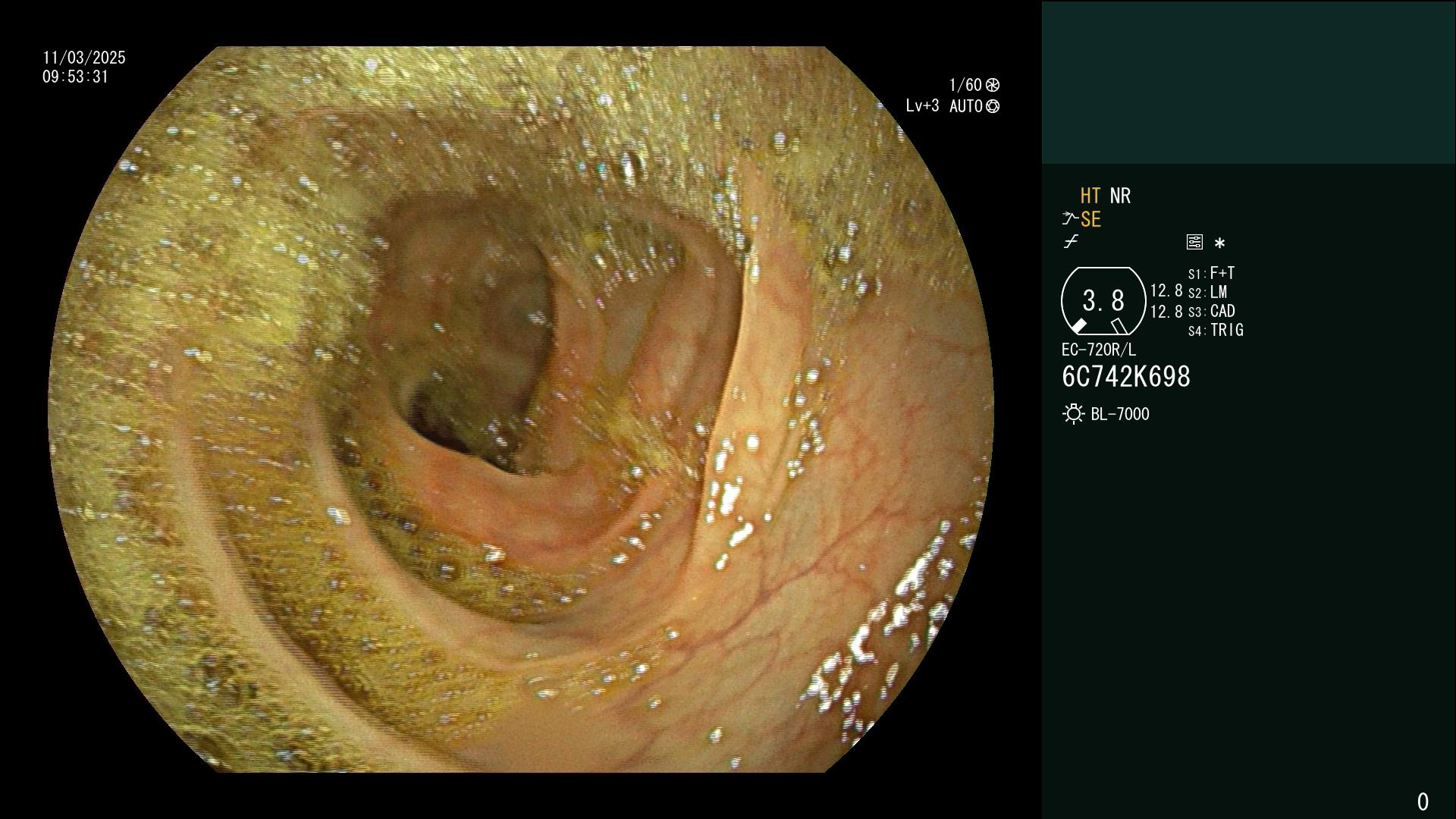Click the HT indicator
Image resolution: width=1456 pixels, height=819 pixels.
1090,196
